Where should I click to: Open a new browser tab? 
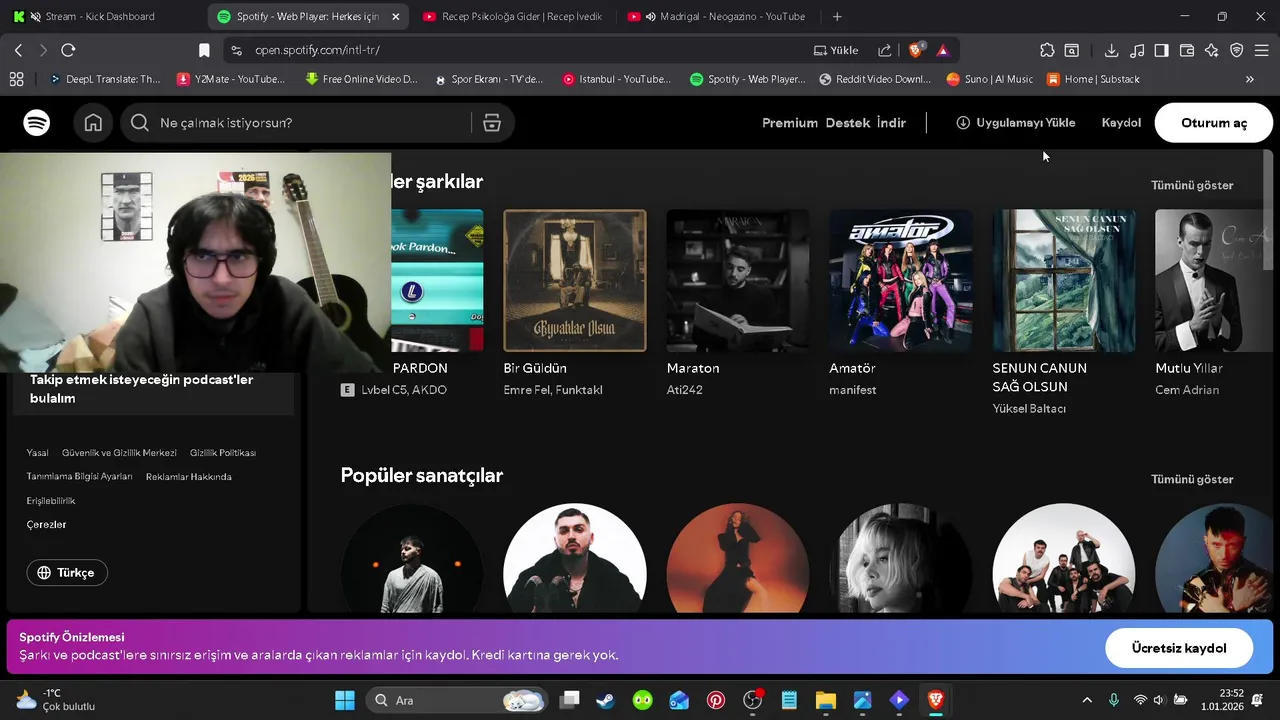pos(837,16)
